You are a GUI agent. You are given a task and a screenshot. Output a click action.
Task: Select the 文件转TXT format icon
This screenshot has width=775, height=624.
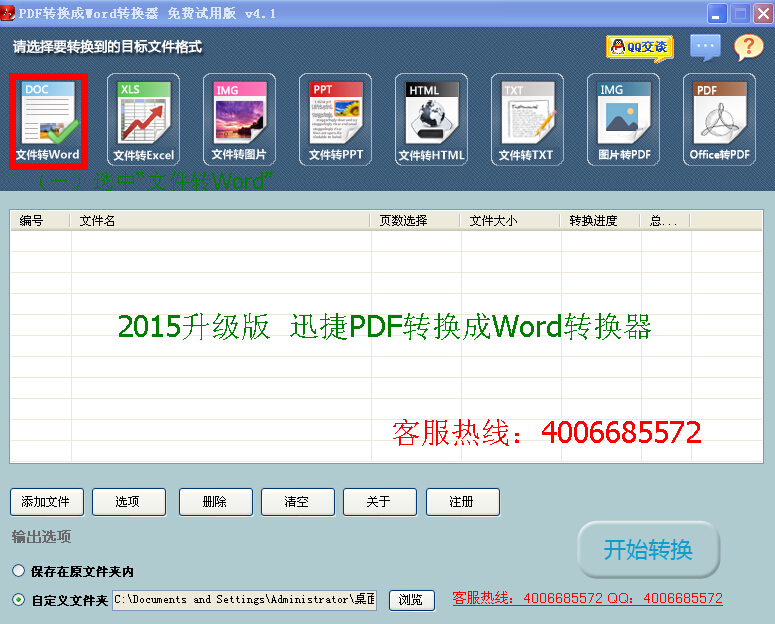(x=527, y=120)
